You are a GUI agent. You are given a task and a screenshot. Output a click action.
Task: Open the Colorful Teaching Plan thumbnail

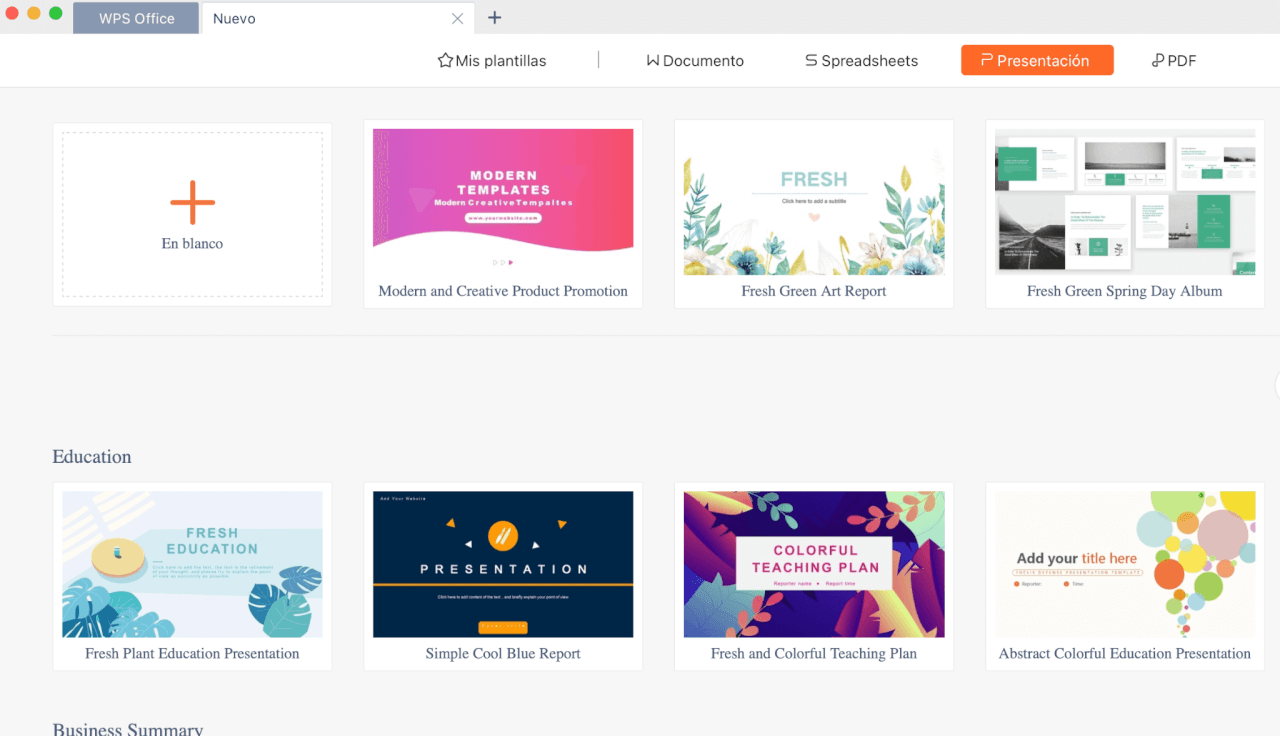[x=814, y=564]
